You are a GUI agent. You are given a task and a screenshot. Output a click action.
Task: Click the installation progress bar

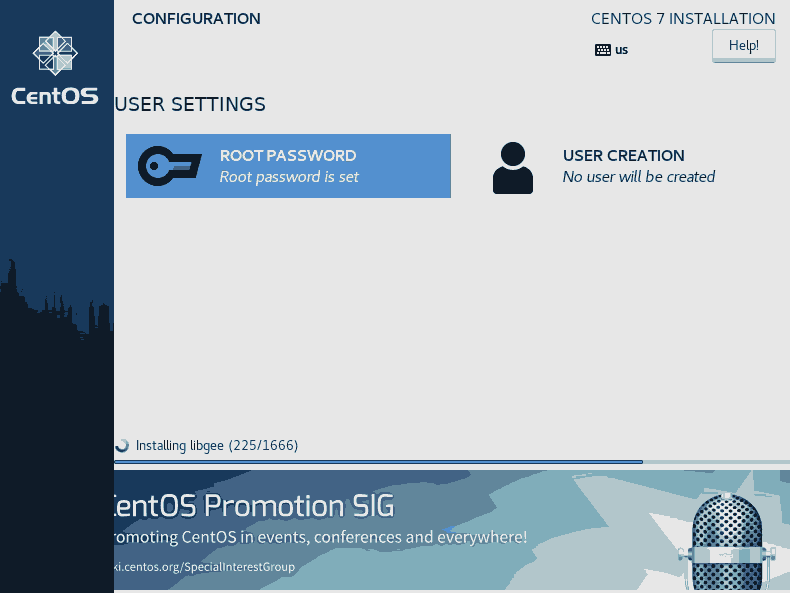(x=452, y=462)
